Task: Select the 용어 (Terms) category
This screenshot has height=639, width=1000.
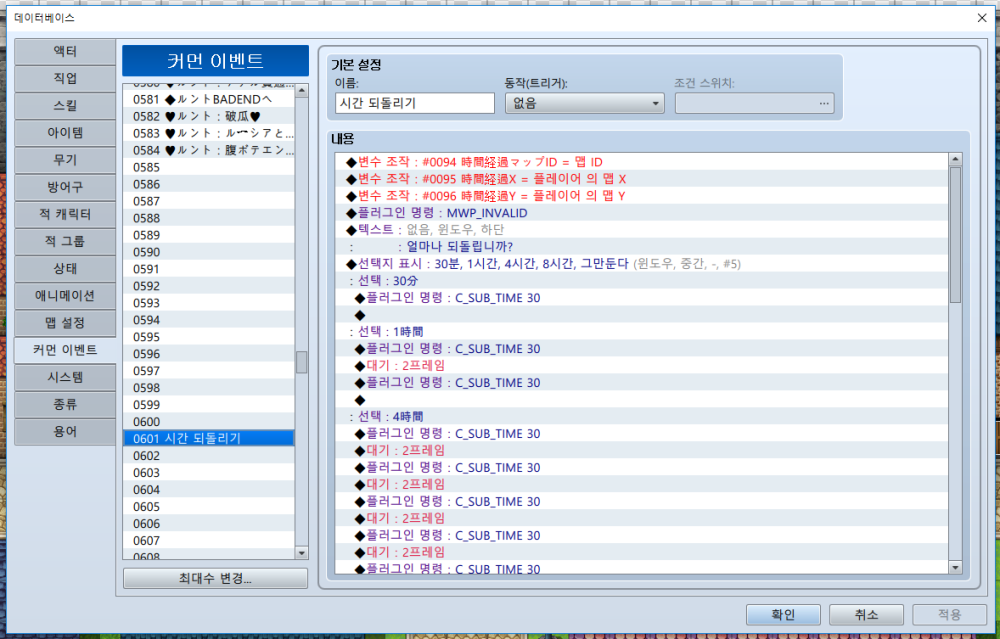Action: (x=65, y=431)
